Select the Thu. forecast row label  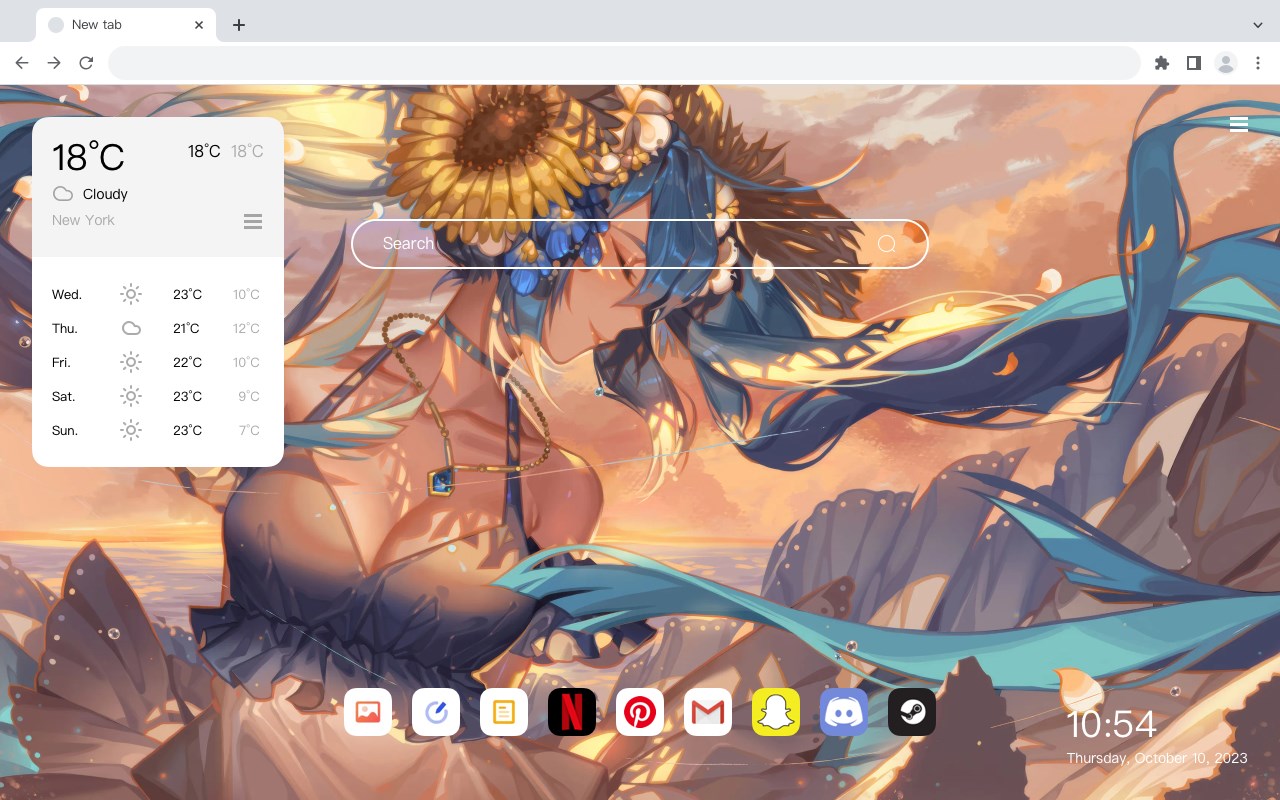tap(65, 329)
